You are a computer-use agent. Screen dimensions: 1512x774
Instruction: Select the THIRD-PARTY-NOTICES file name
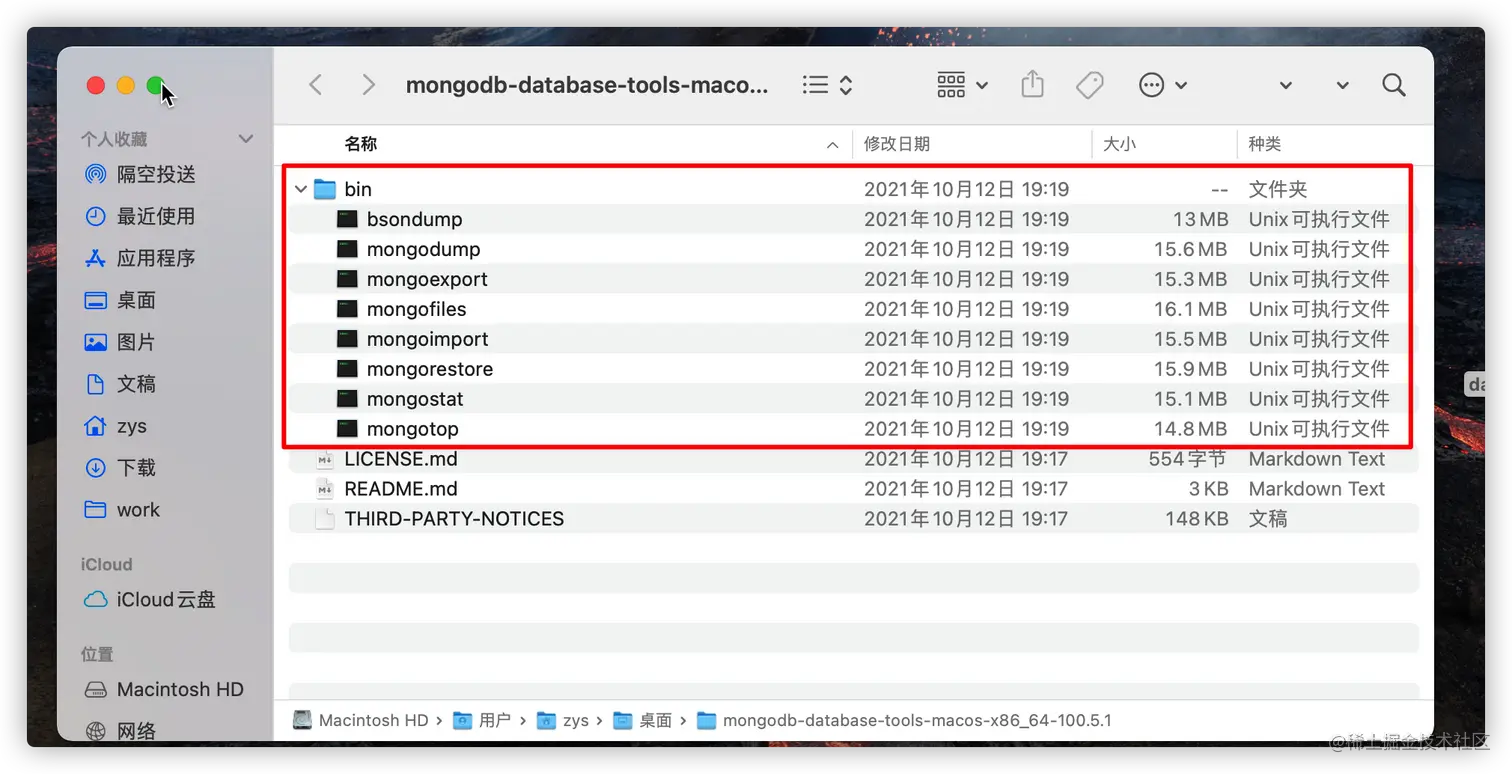tap(454, 519)
